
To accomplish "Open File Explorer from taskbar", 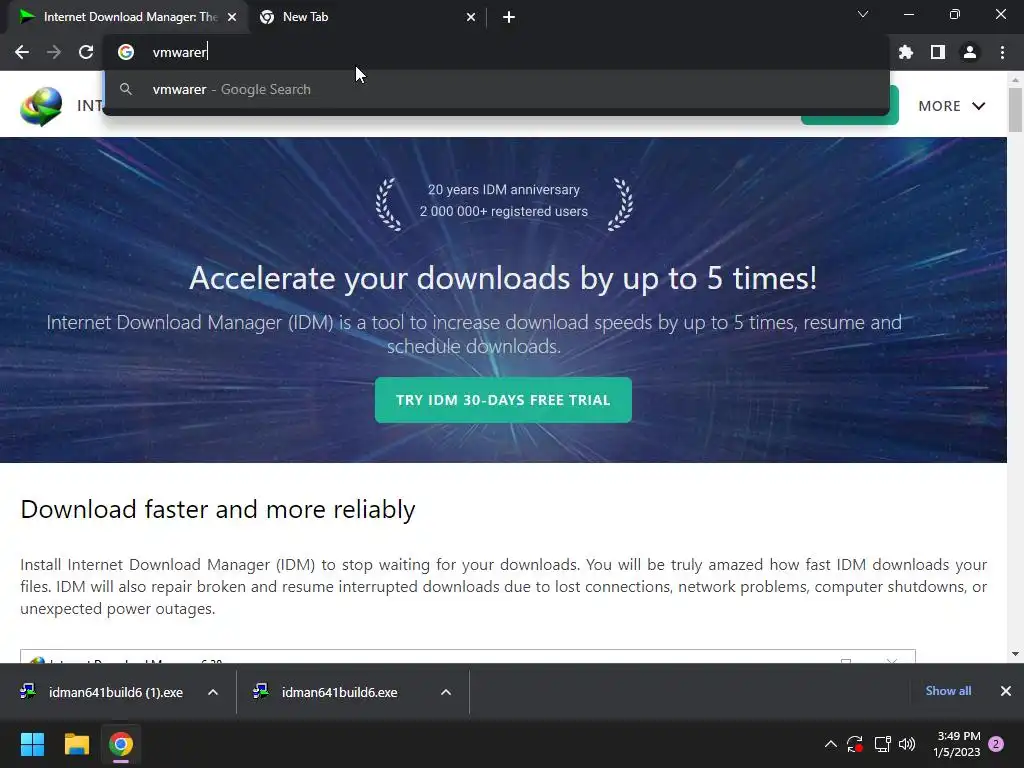I will [x=76, y=744].
